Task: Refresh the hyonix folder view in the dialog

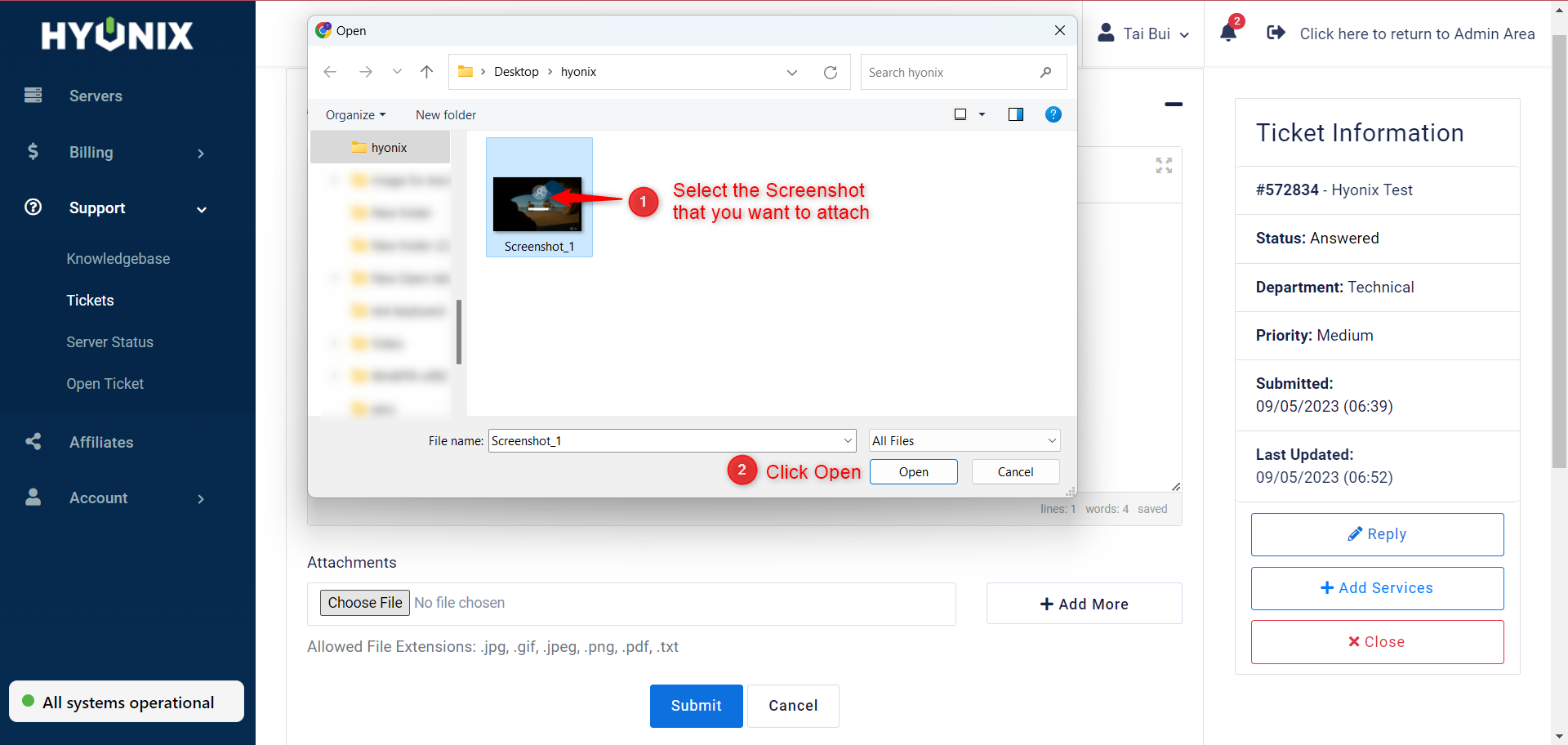Action: click(831, 72)
